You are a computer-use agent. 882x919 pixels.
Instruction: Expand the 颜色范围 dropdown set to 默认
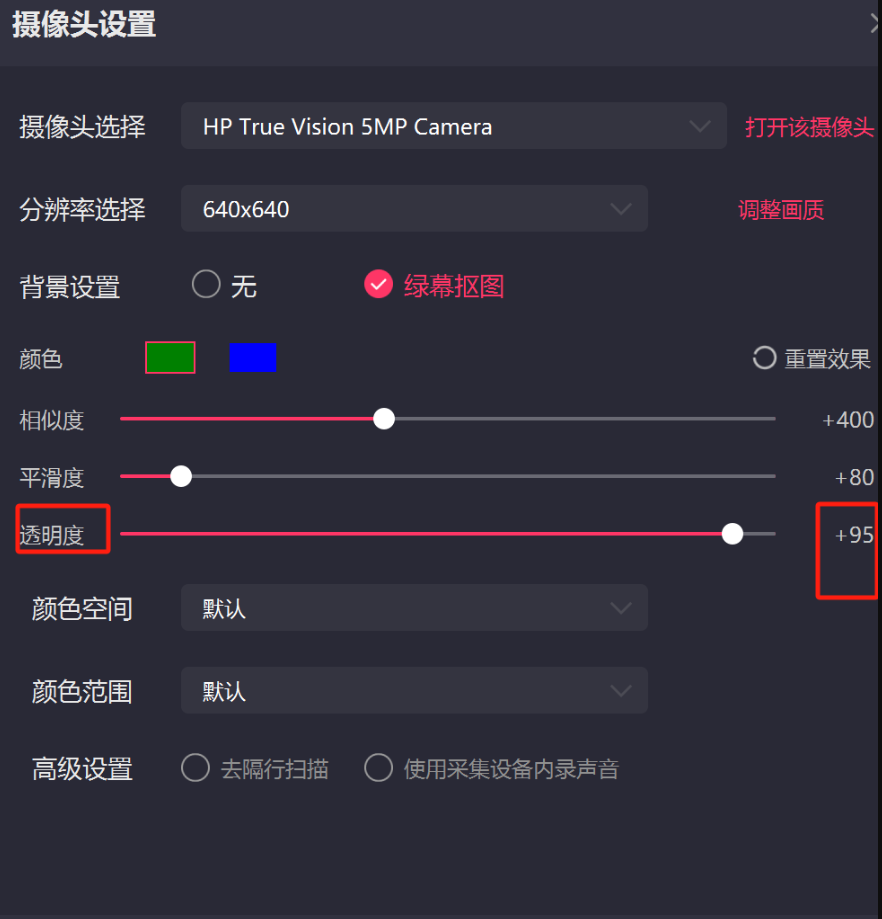414,690
